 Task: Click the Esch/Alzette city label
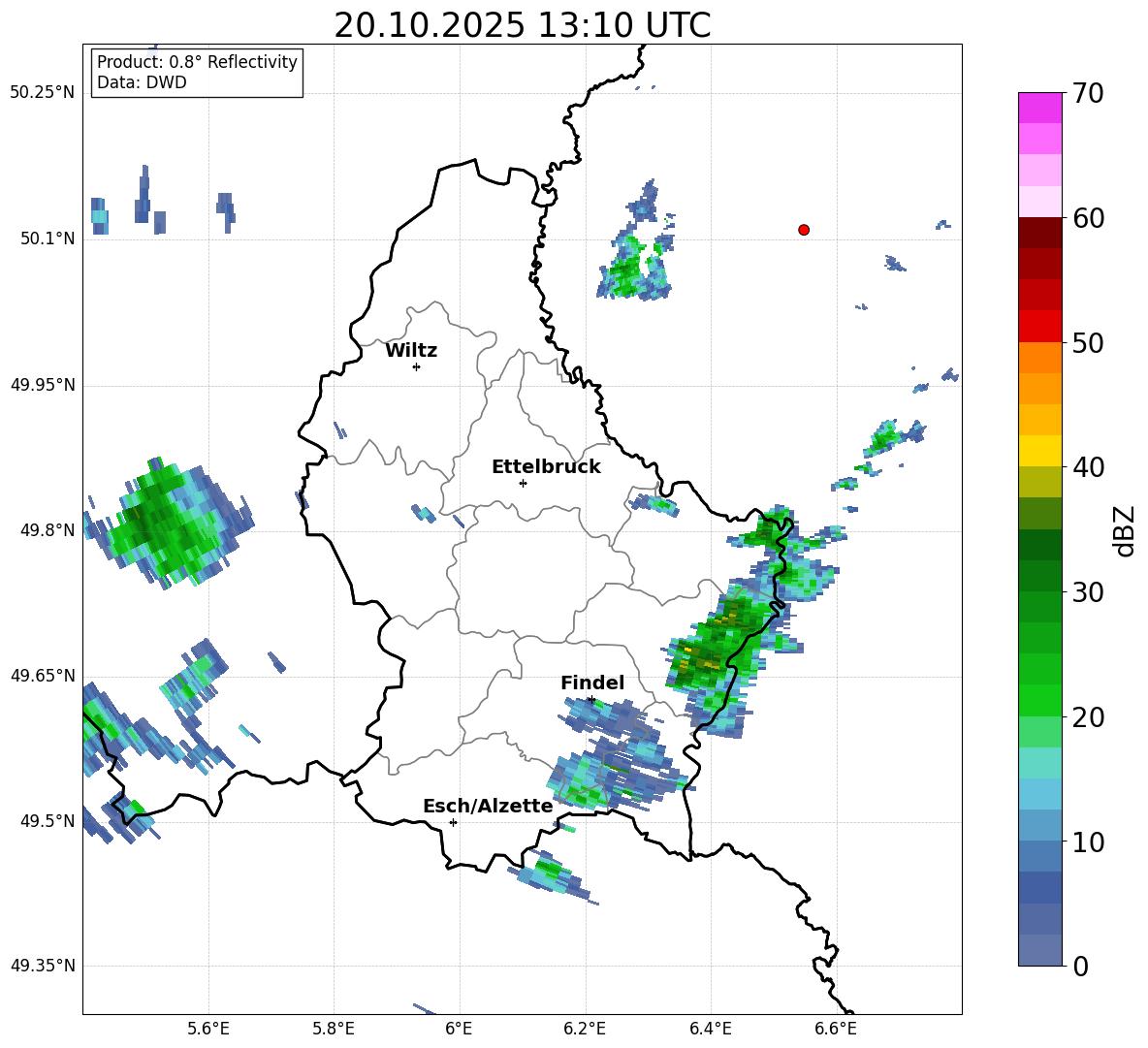click(488, 806)
